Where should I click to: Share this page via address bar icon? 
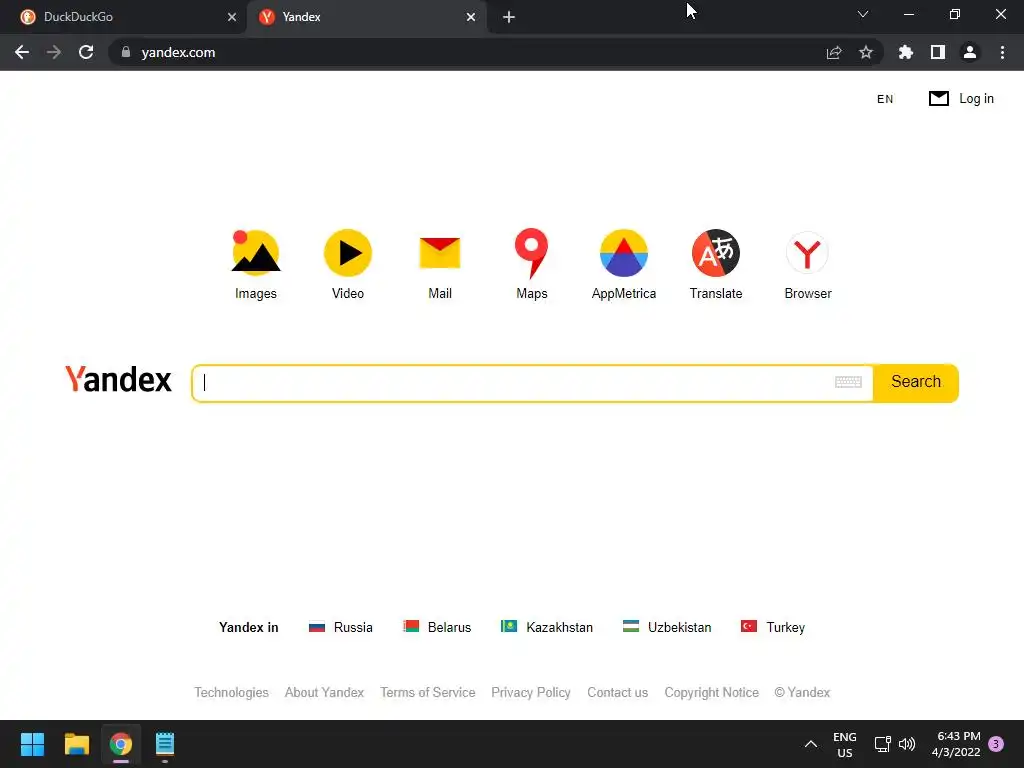click(x=834, y=52)
